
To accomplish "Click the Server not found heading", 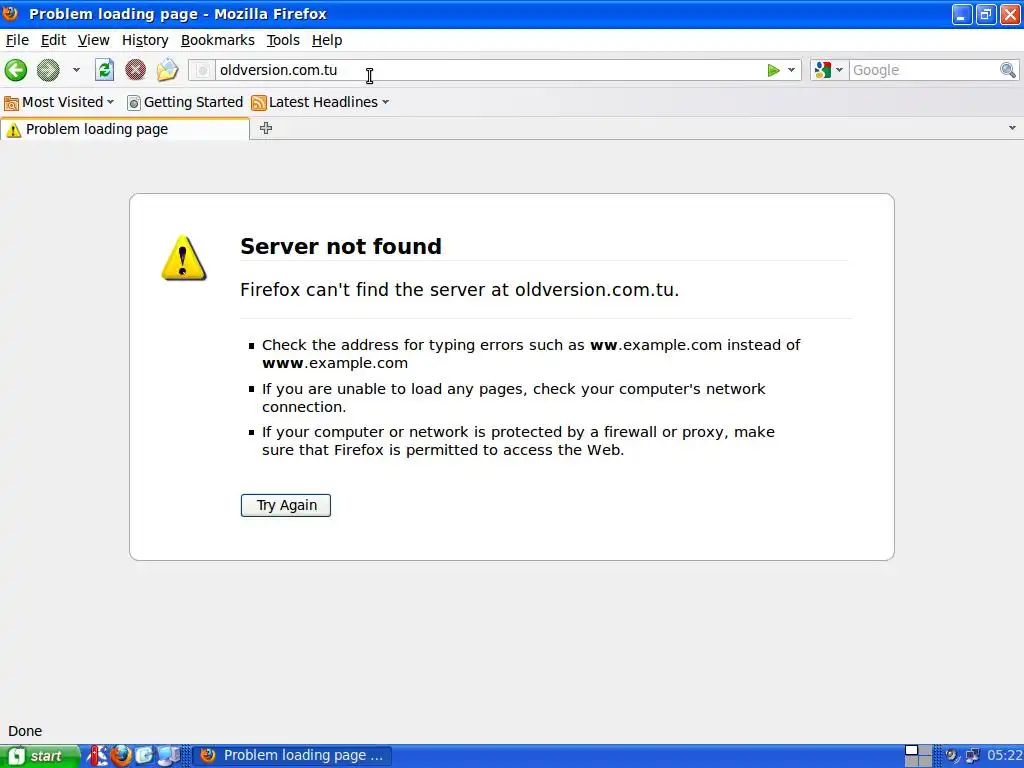I will coord(341,246).
